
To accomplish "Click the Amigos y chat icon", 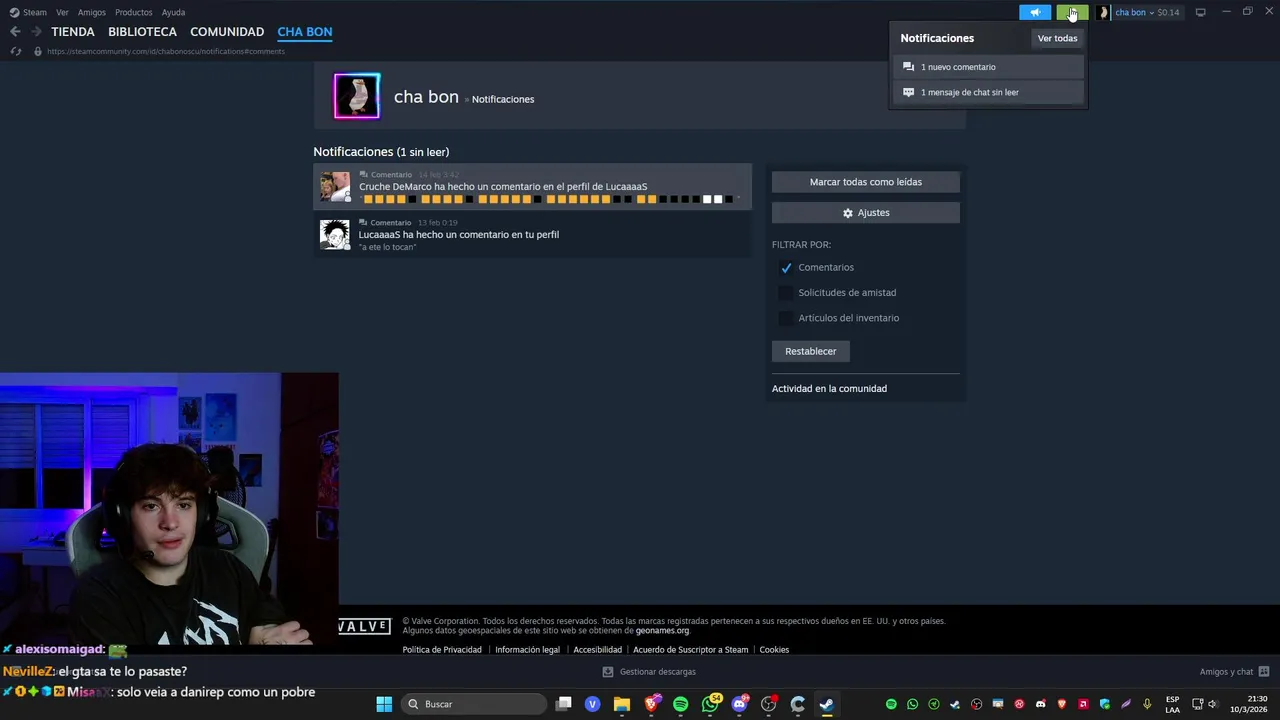I will (1264, 672).
